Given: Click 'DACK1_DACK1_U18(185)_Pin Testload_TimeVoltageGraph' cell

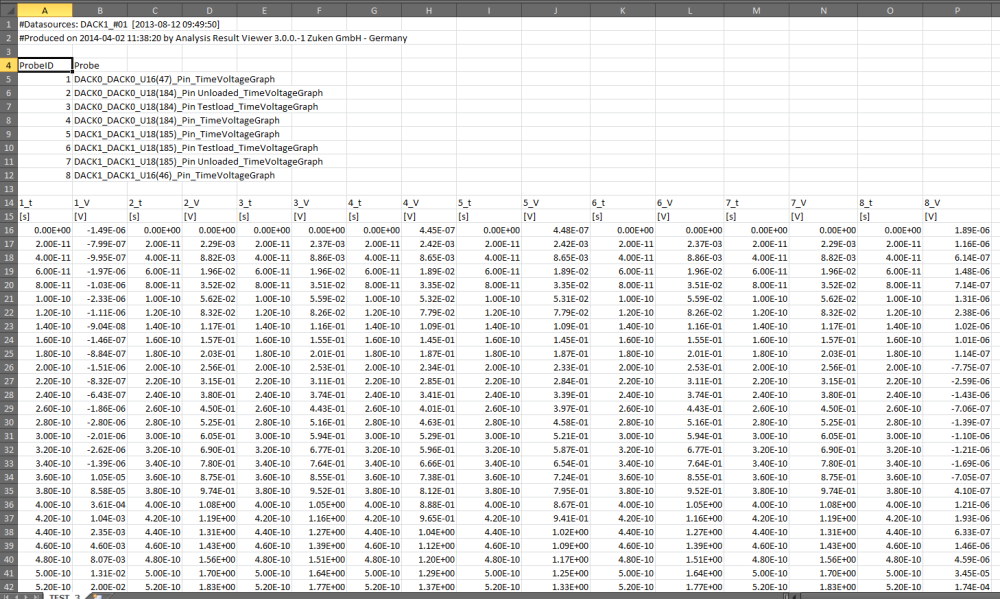Looking at the screenshot, I should [x=196, y=147].
